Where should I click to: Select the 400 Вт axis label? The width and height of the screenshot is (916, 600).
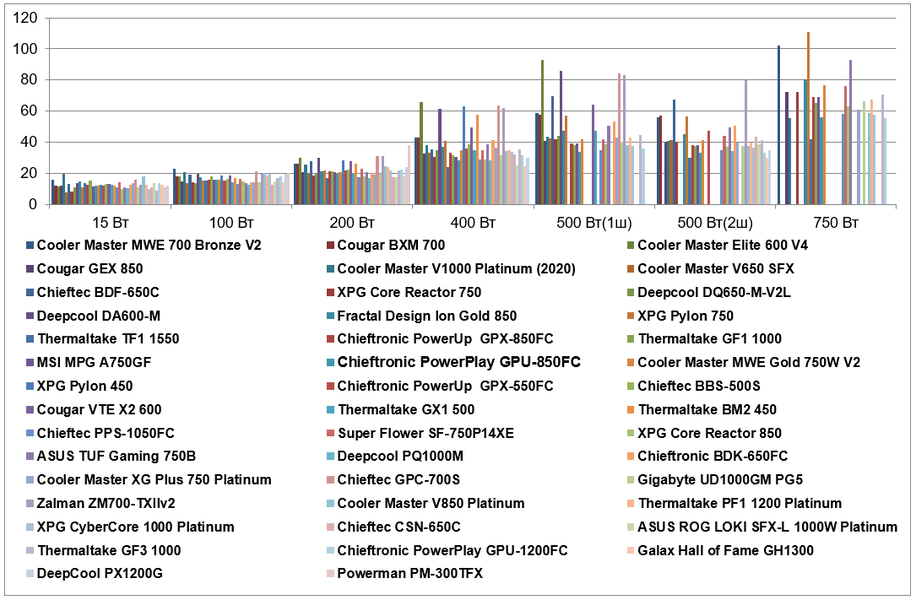473,223
